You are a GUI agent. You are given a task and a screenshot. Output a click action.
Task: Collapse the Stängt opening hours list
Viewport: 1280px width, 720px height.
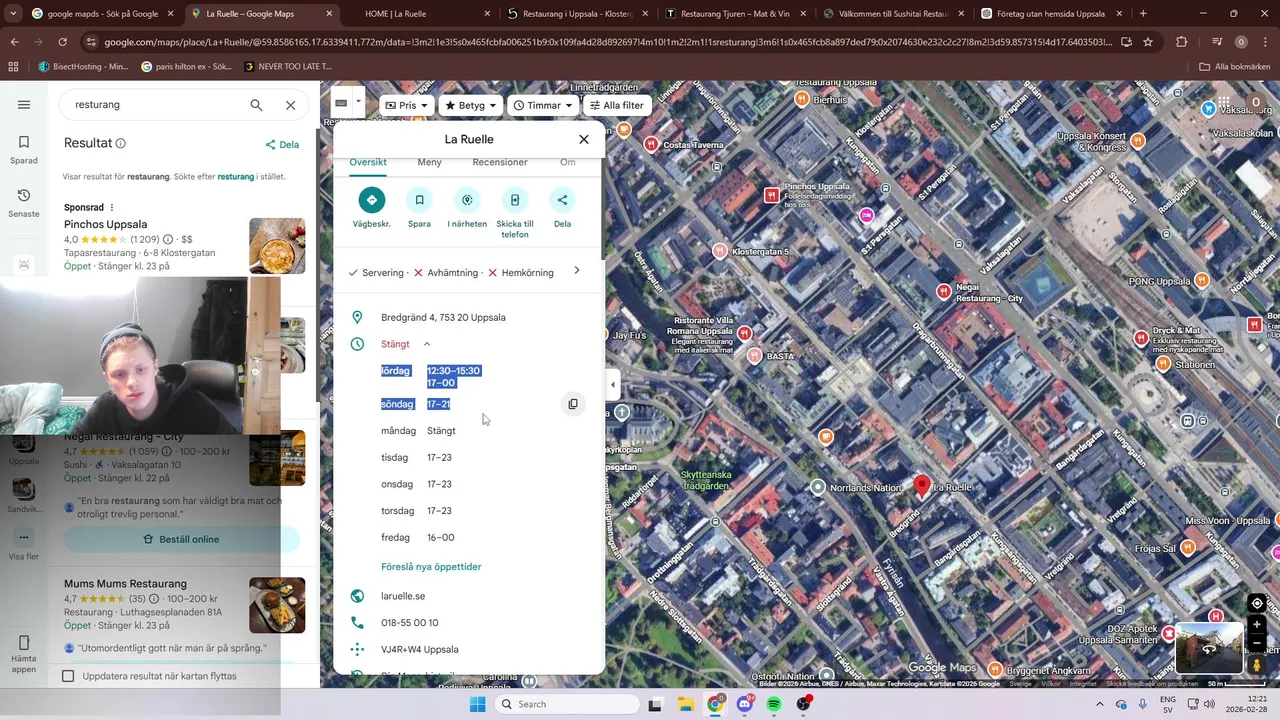pos(427,344)
